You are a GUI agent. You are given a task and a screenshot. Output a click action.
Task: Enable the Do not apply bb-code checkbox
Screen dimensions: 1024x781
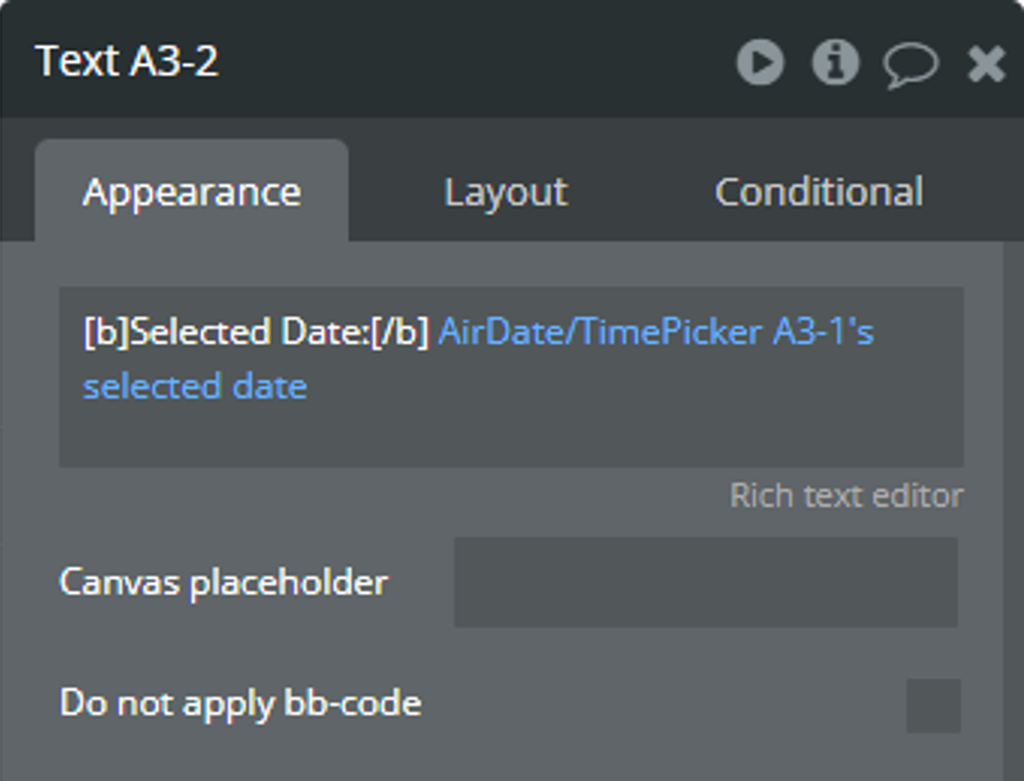tap(933, 705)
